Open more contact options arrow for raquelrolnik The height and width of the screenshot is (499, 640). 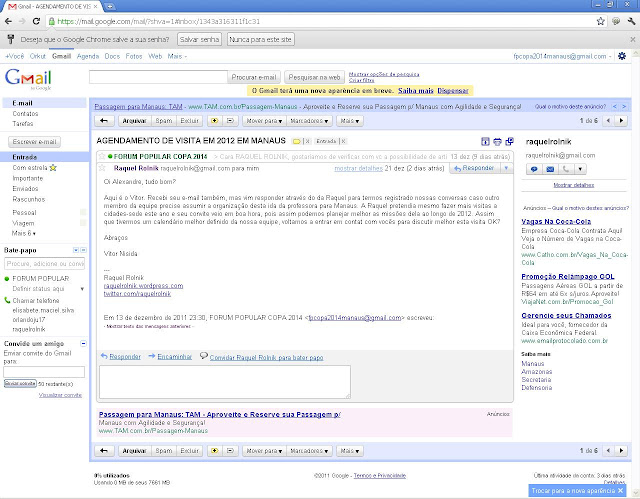[580, 169]
